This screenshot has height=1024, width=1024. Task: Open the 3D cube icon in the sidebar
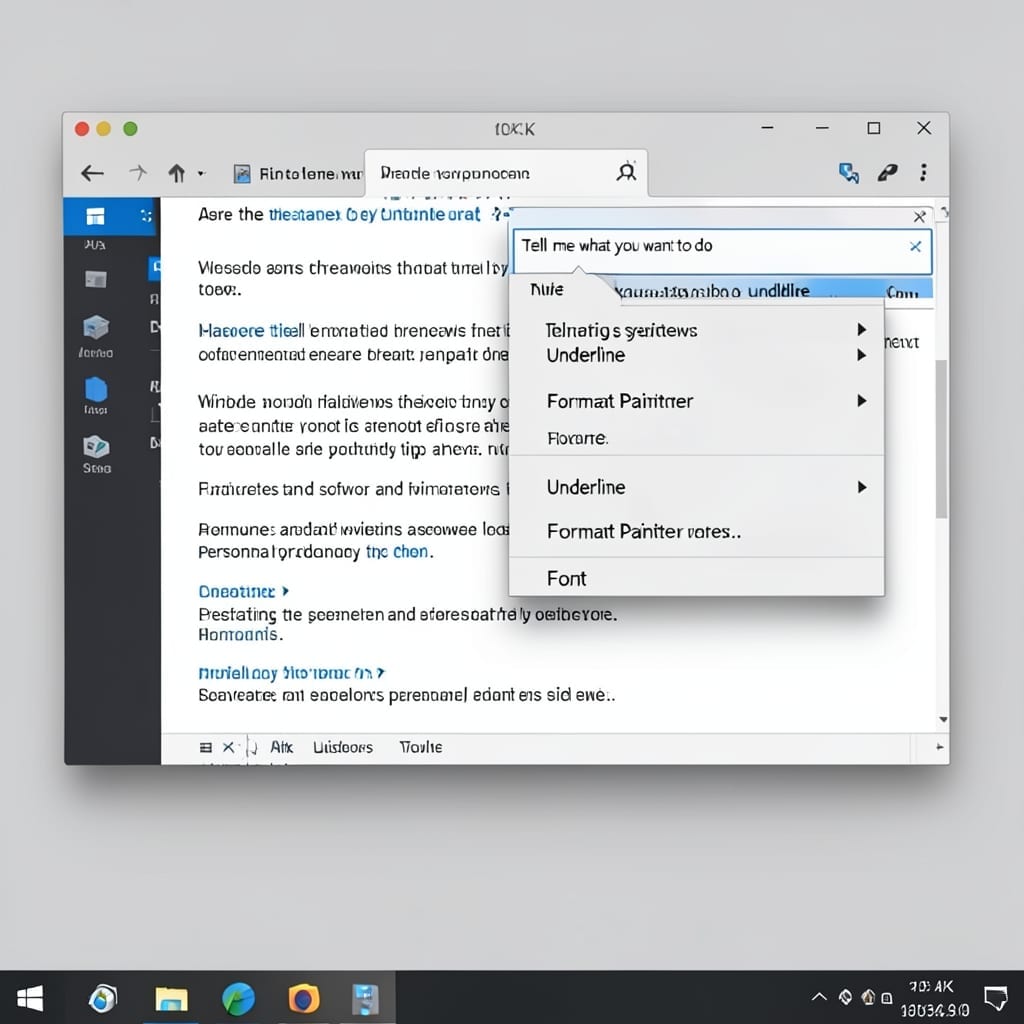point(96,327)
